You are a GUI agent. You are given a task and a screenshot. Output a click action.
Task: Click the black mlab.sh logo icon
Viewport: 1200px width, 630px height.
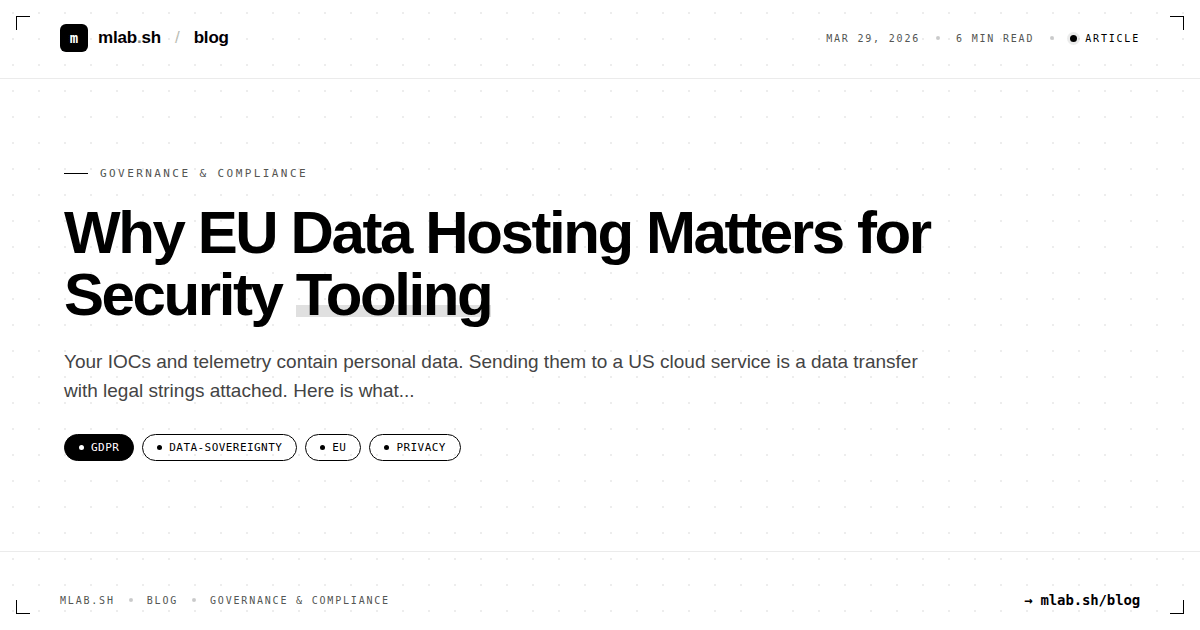point(74,38)
